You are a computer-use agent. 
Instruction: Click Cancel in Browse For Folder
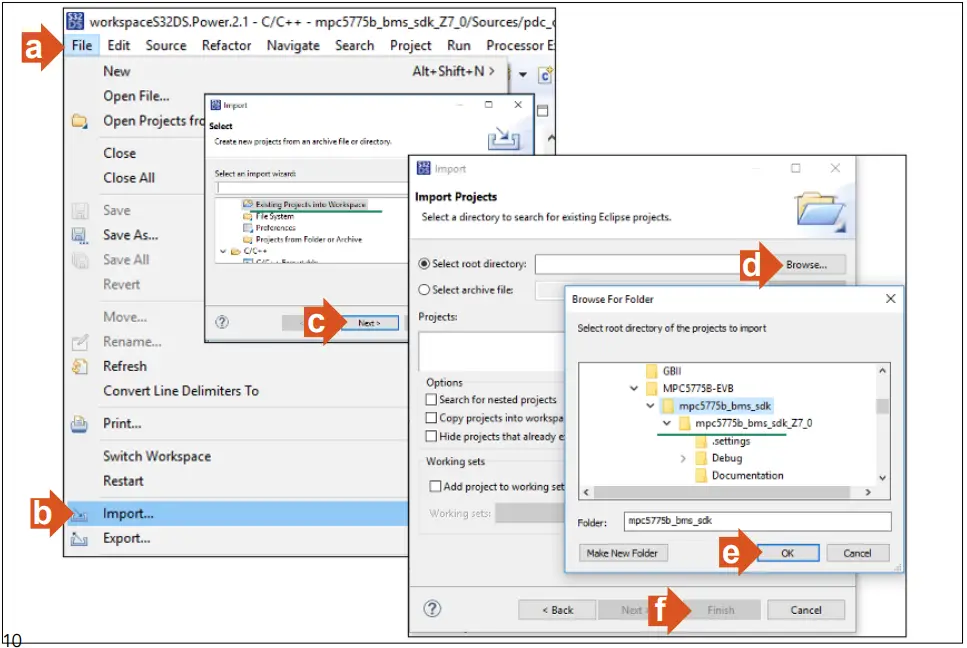(857, 553)
